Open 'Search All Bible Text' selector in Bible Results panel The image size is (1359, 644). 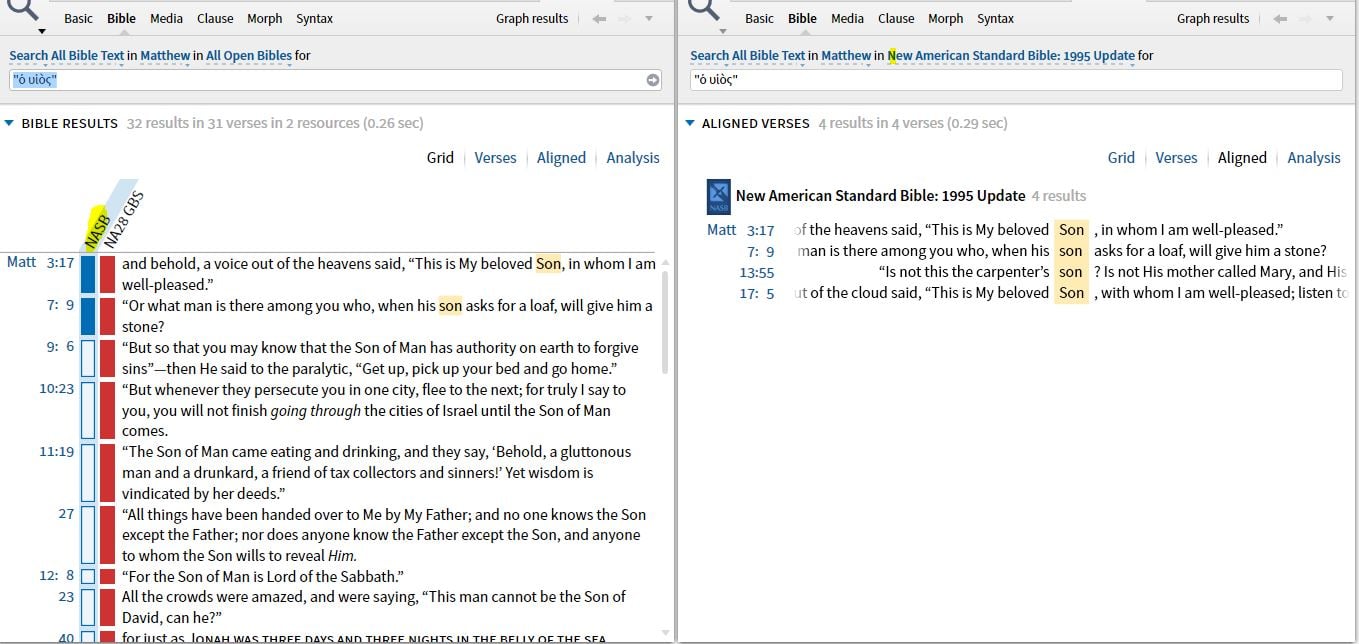coord(67,56)
